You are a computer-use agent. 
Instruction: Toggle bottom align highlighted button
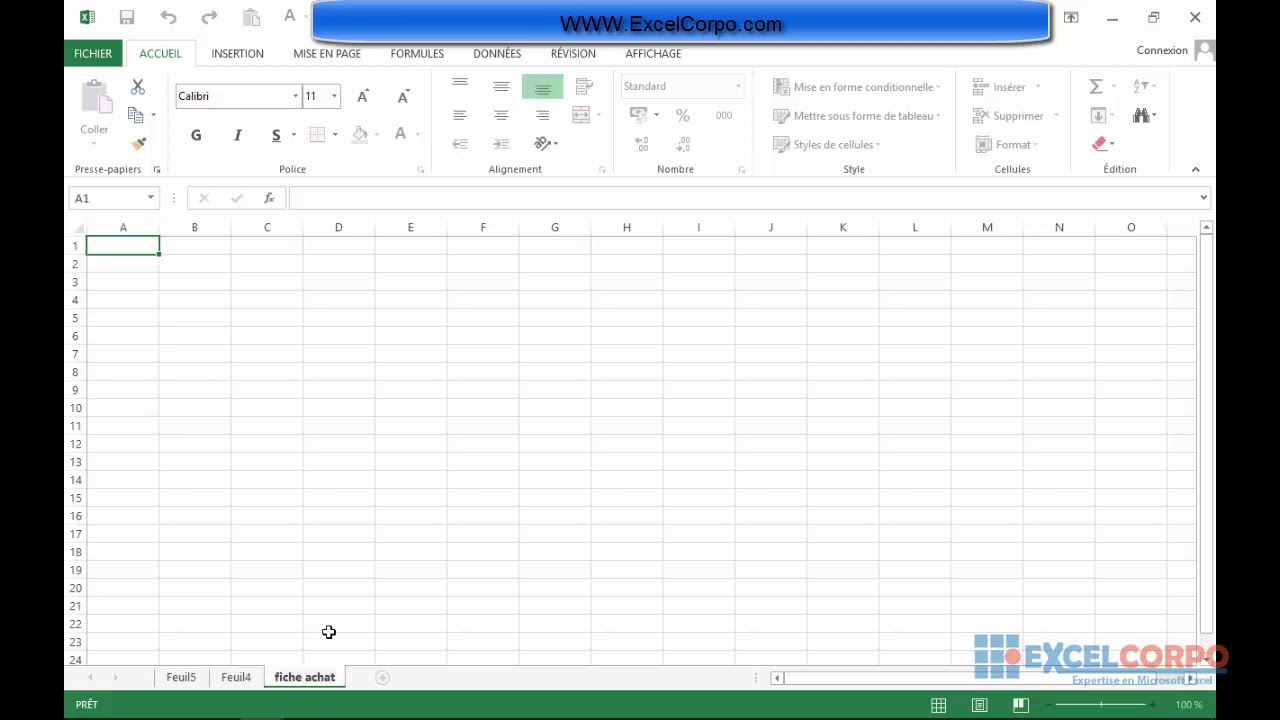[x=542, y=87]
